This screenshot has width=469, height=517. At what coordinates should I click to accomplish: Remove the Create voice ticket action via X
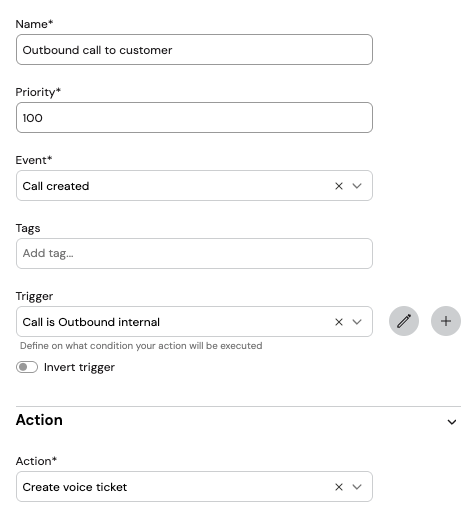pyautogui.click(x=339, y=487)
